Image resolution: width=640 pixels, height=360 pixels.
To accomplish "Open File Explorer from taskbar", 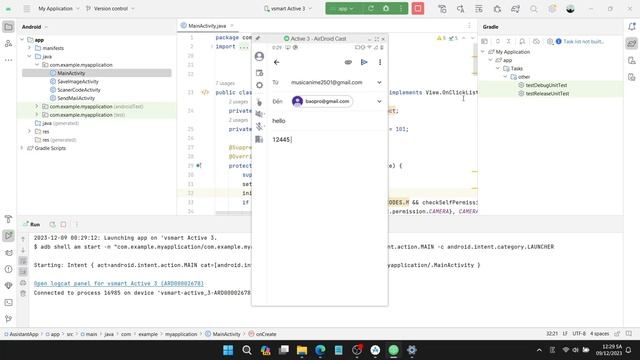I will pyautogui.click(x=302, y=350).
